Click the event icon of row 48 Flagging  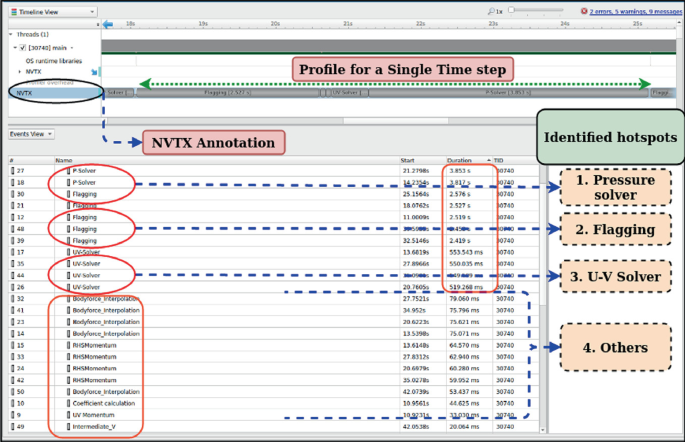point(12,228)
